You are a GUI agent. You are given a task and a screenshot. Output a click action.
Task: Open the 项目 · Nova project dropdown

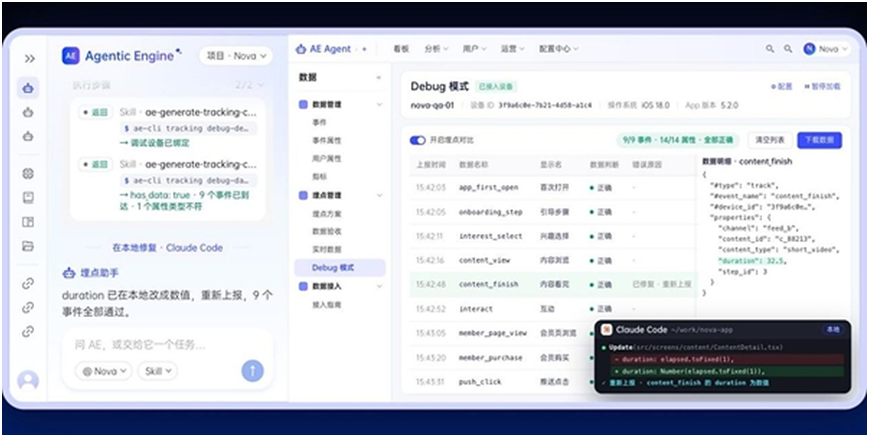click(236, 56)
